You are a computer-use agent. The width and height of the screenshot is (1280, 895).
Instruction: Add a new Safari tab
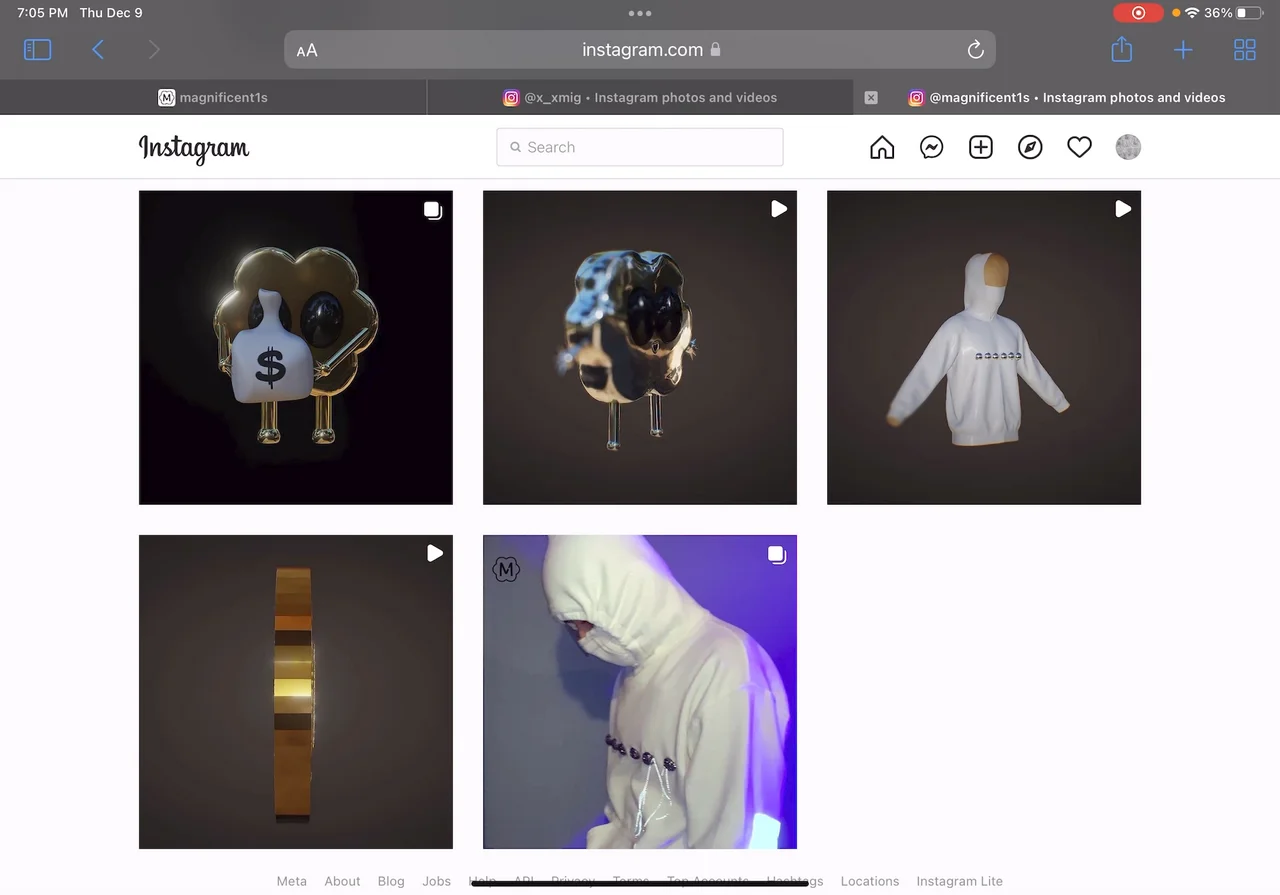(1183, 50)
